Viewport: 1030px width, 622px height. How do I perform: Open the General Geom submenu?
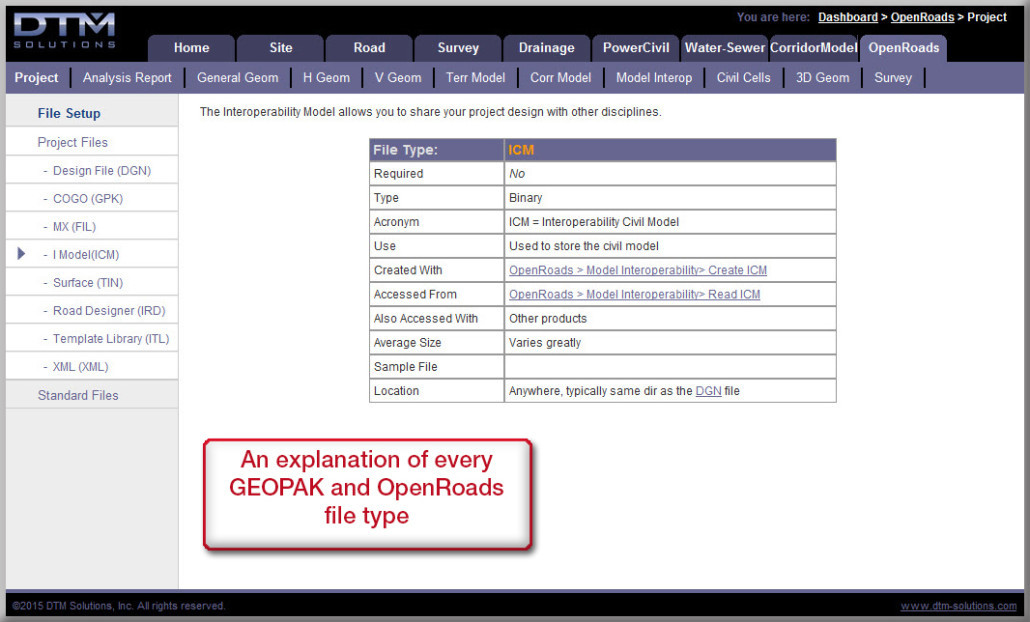pos(238,78)
